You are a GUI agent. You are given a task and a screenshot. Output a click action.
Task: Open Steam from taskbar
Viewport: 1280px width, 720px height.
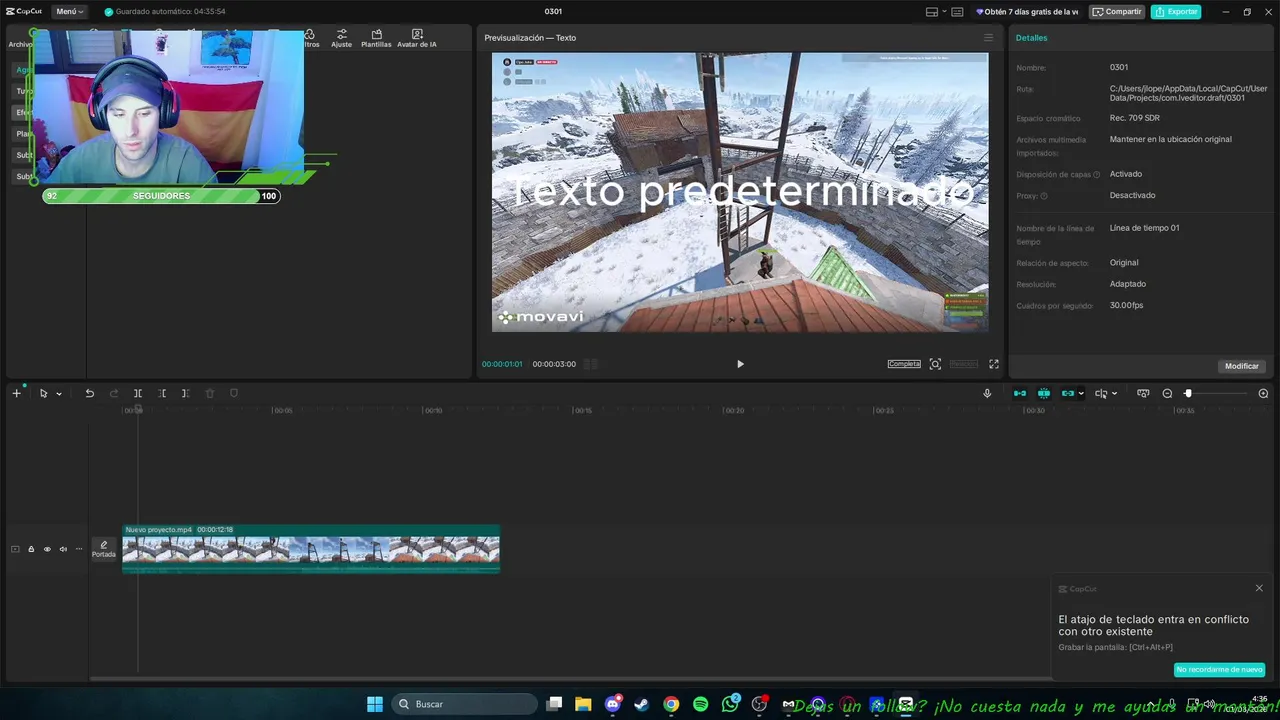point(642,704)
